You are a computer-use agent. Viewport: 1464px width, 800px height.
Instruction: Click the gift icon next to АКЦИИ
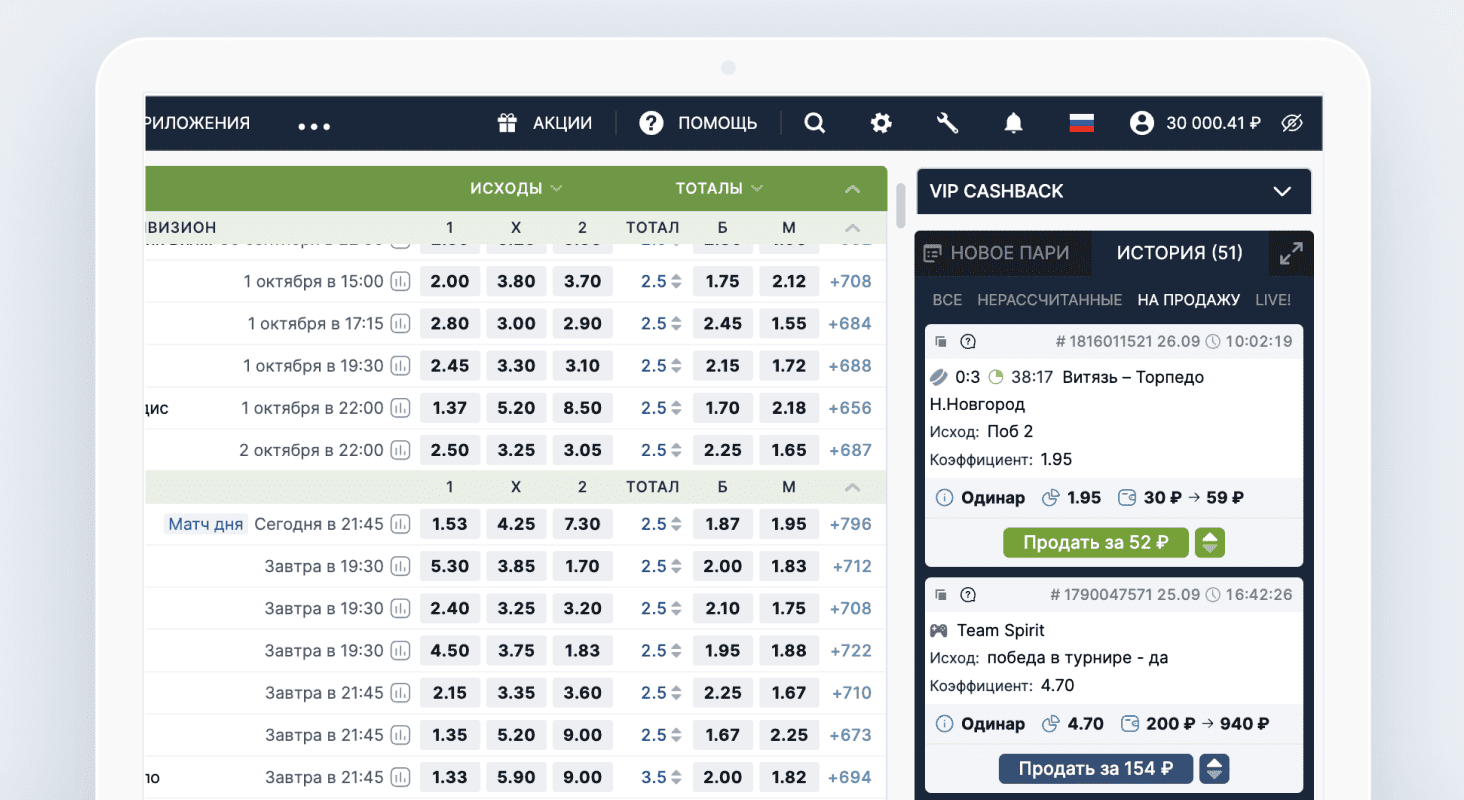click(x=507, y=123)
